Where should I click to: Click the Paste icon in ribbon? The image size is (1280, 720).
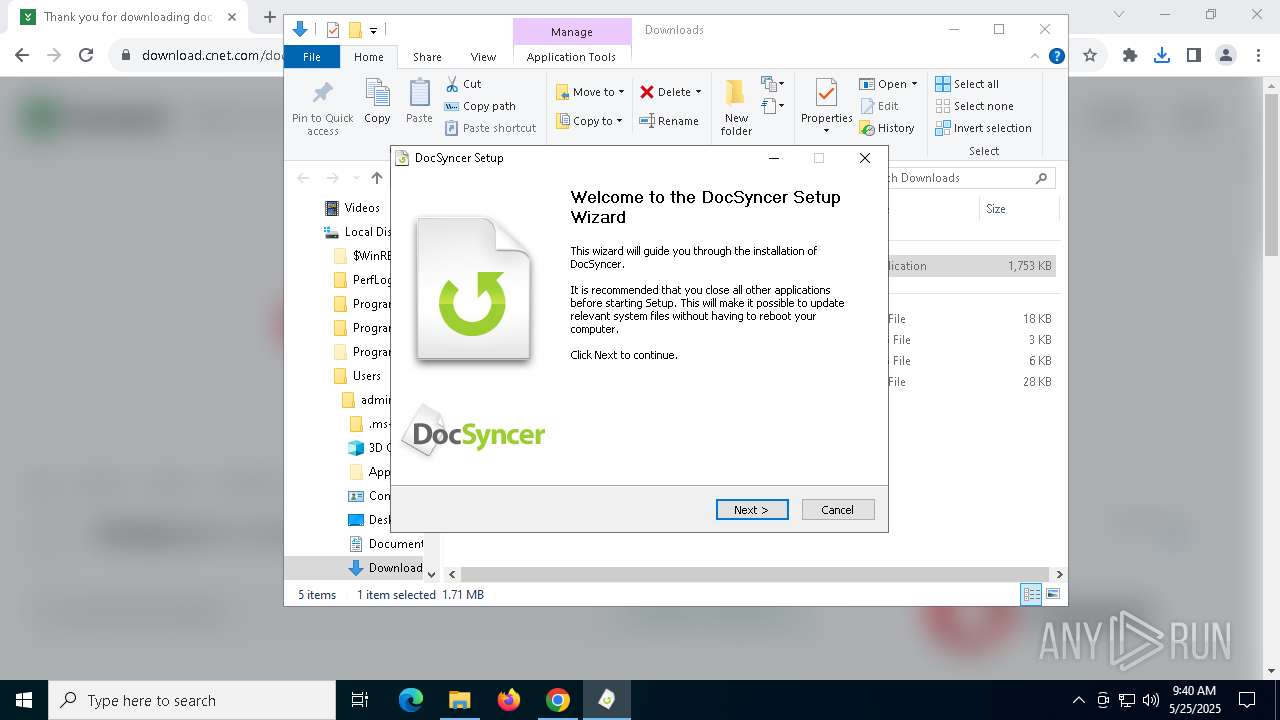419,102
